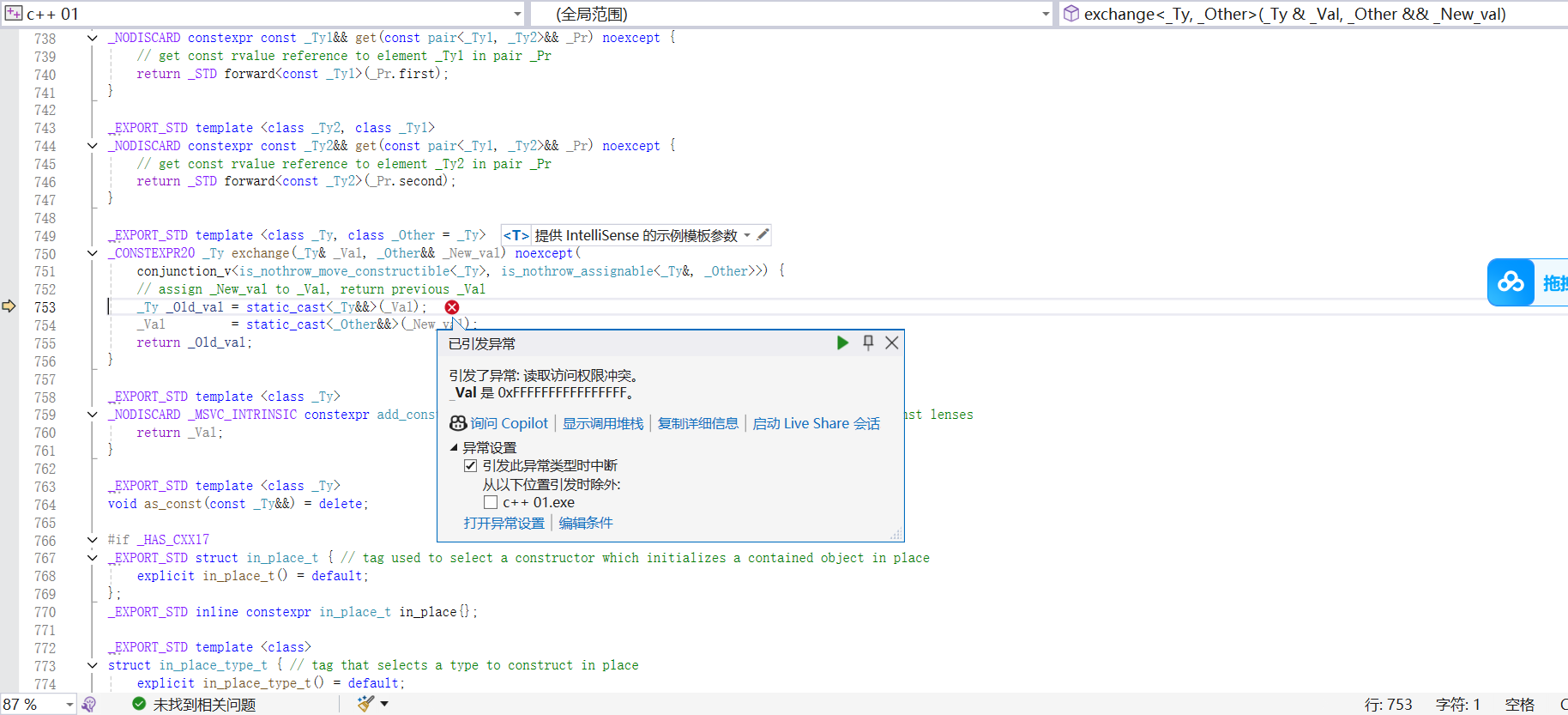Click the edit pencil icon in the IntelliSense template bar

[763, 234]
